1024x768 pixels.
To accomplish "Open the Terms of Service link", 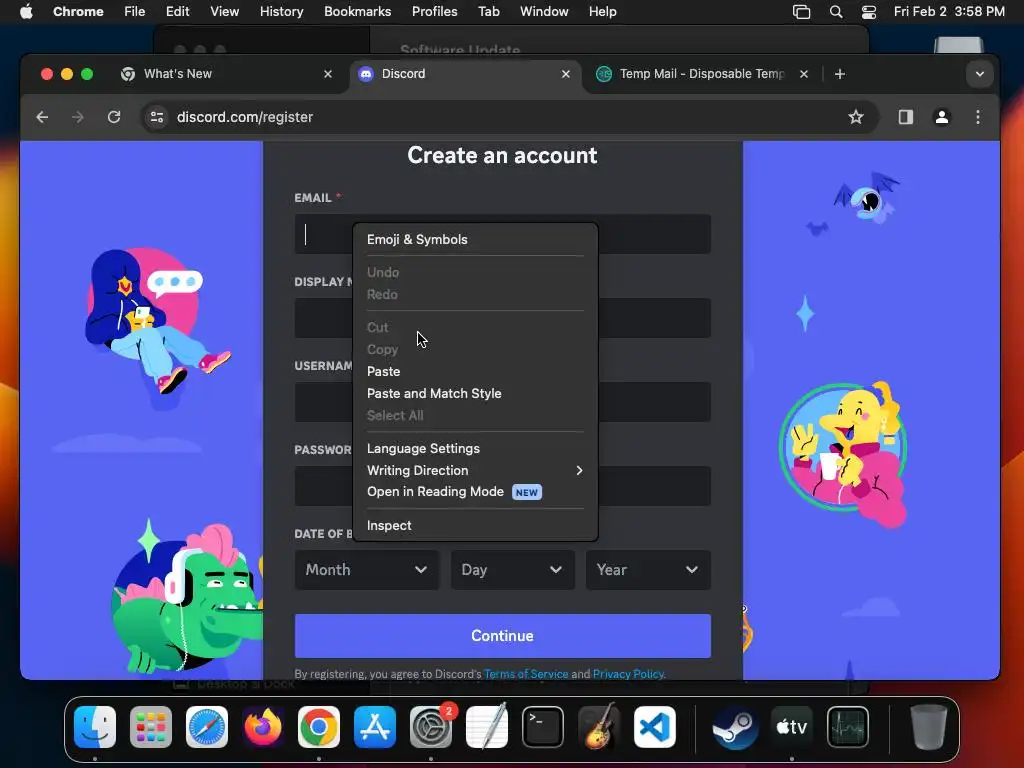I will tap(526, 674).
